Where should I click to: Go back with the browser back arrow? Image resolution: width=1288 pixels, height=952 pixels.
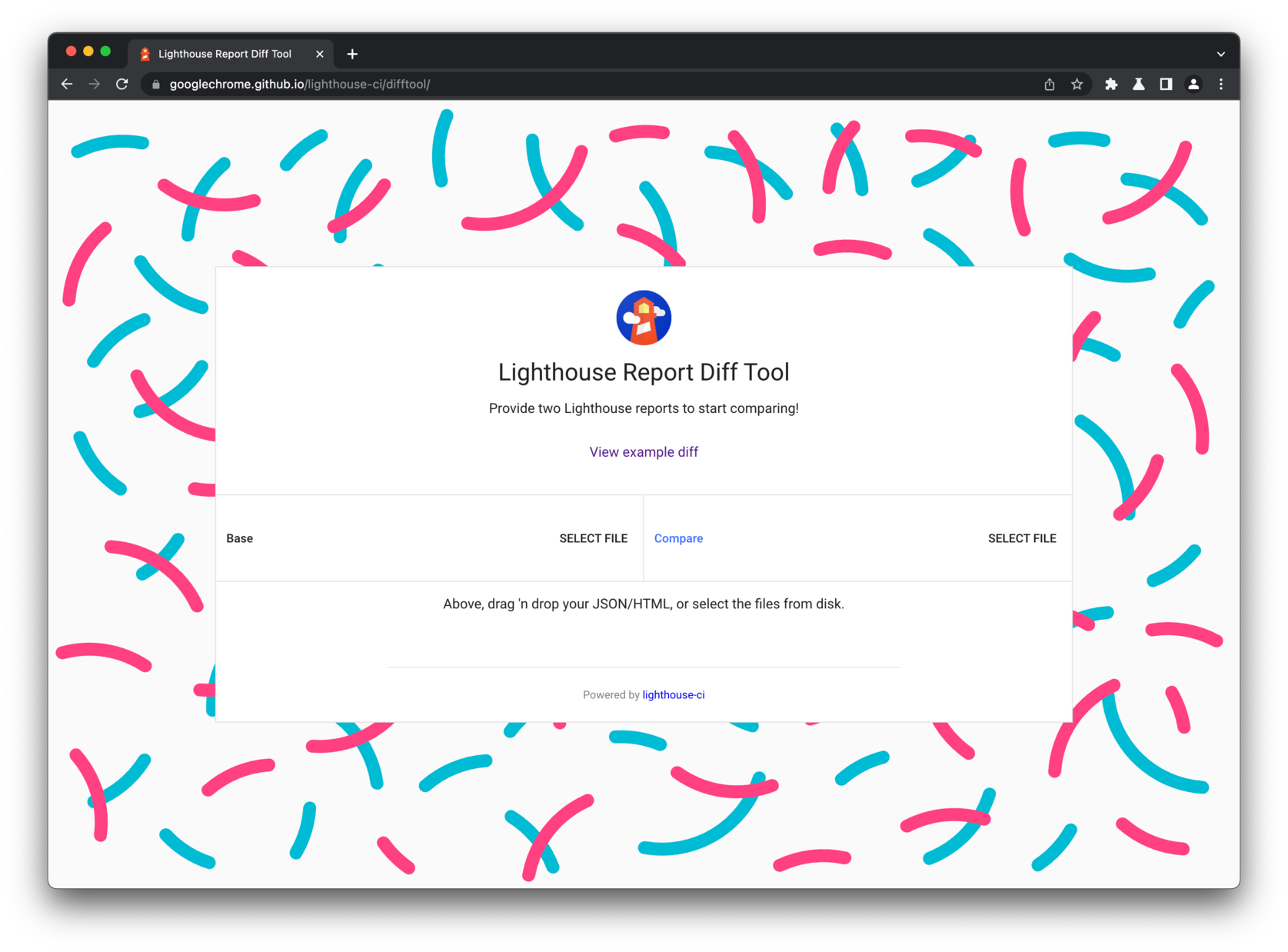tap(67, 85)
